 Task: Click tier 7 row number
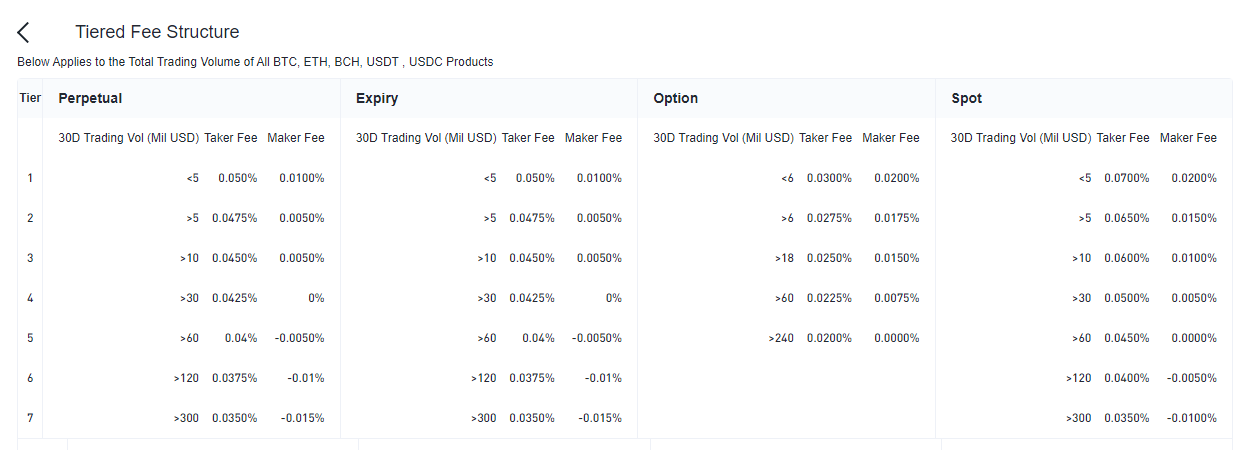pyautogui.click(x=30, y=418)
